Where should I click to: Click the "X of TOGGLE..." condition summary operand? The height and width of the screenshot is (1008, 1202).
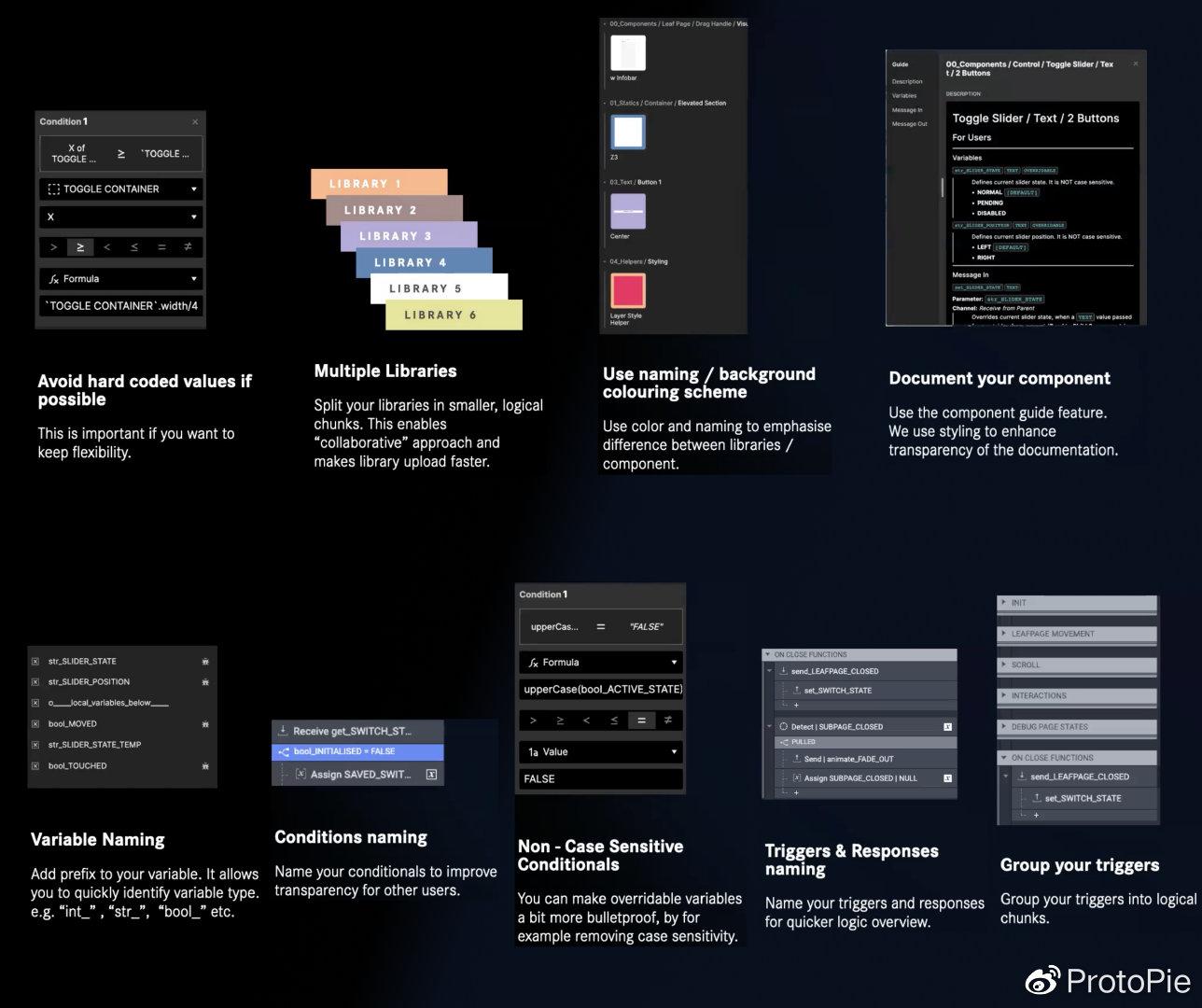pos(75,154)
